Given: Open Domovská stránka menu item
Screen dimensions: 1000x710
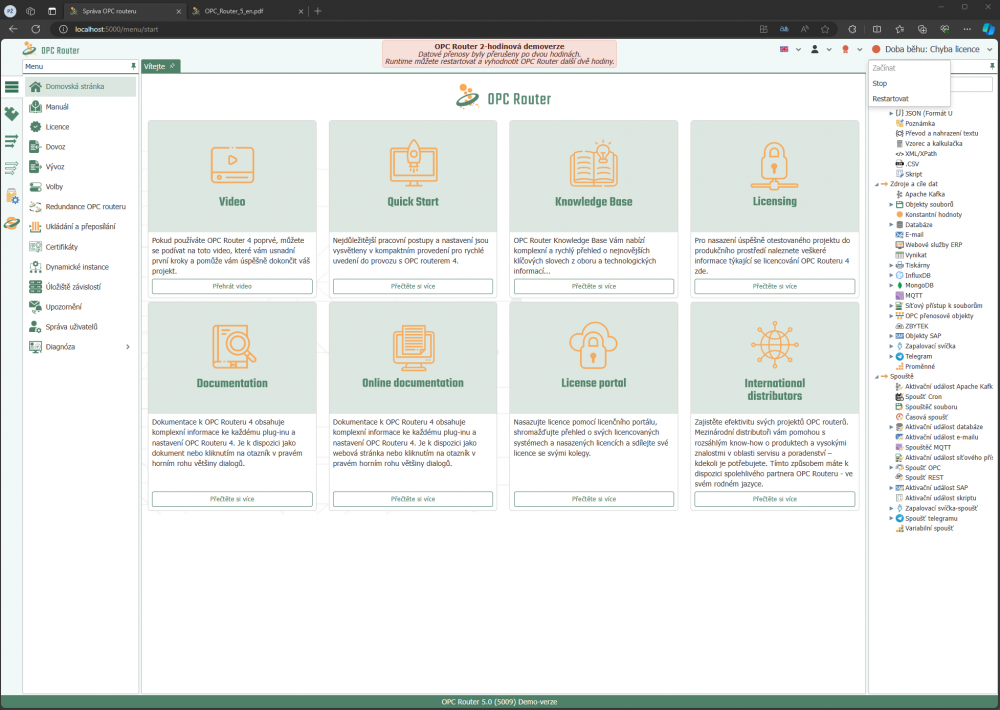Looking at the screenshot, I should coord(80,87).
